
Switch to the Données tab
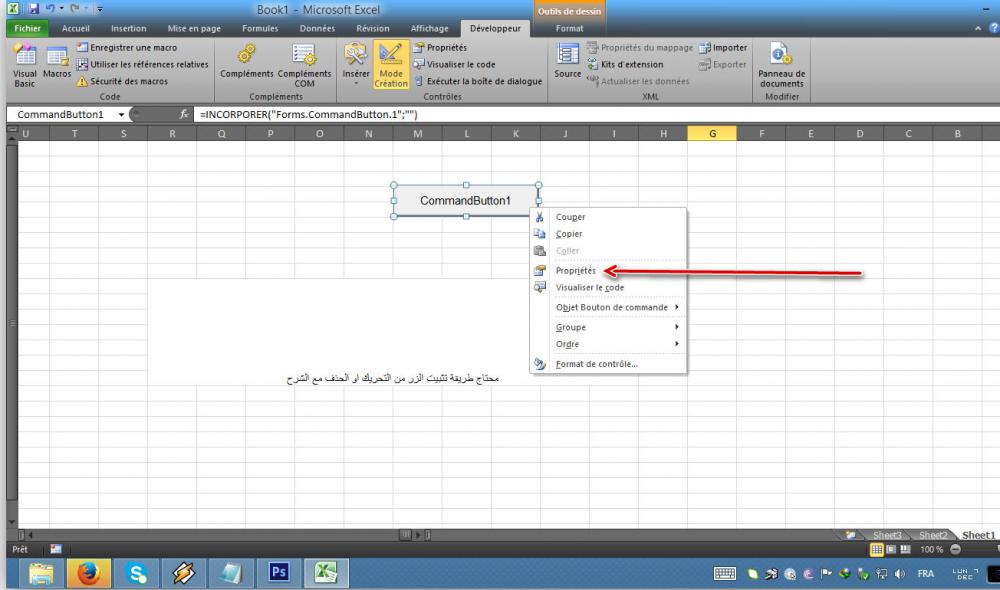317,28
